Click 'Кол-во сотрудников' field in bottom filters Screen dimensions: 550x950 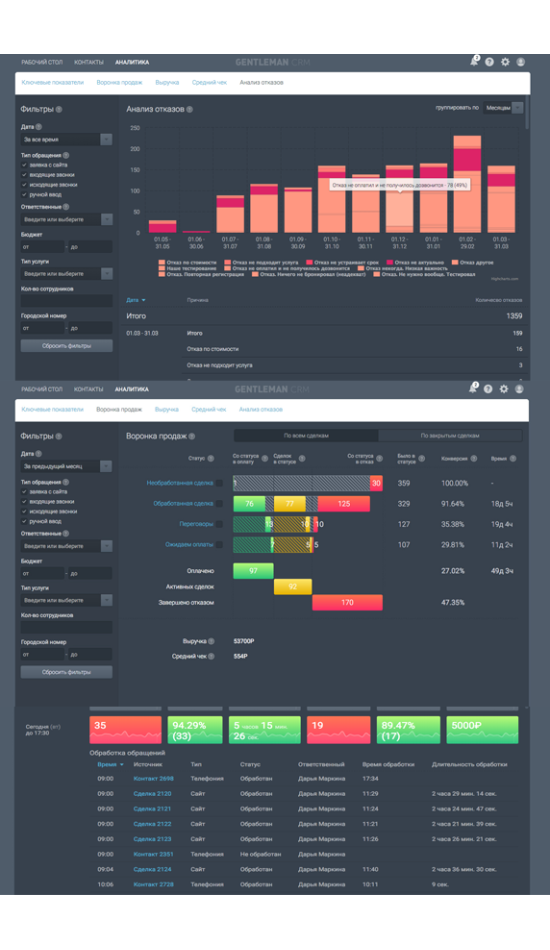pos(67,627)
